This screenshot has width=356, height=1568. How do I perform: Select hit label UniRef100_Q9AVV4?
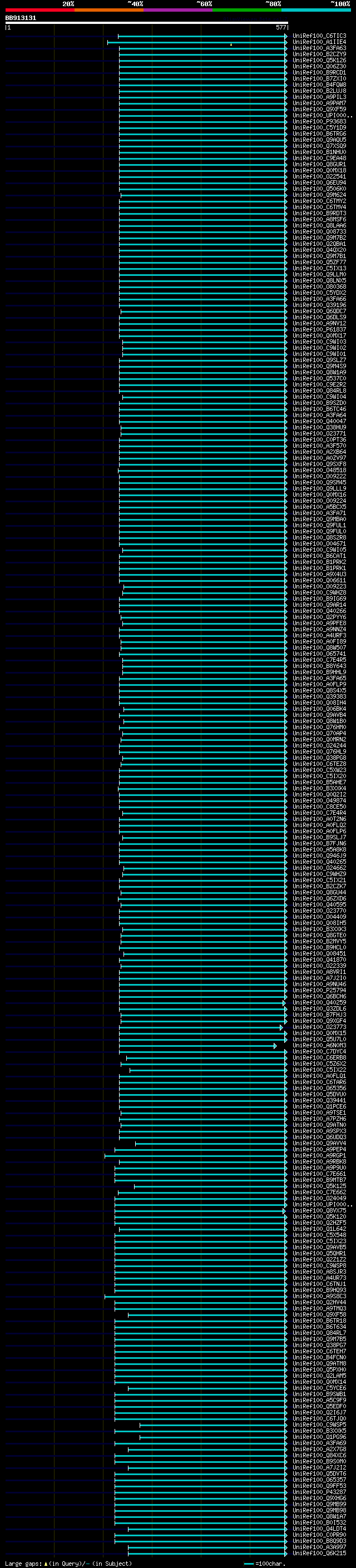click(x=319, y=1143)
